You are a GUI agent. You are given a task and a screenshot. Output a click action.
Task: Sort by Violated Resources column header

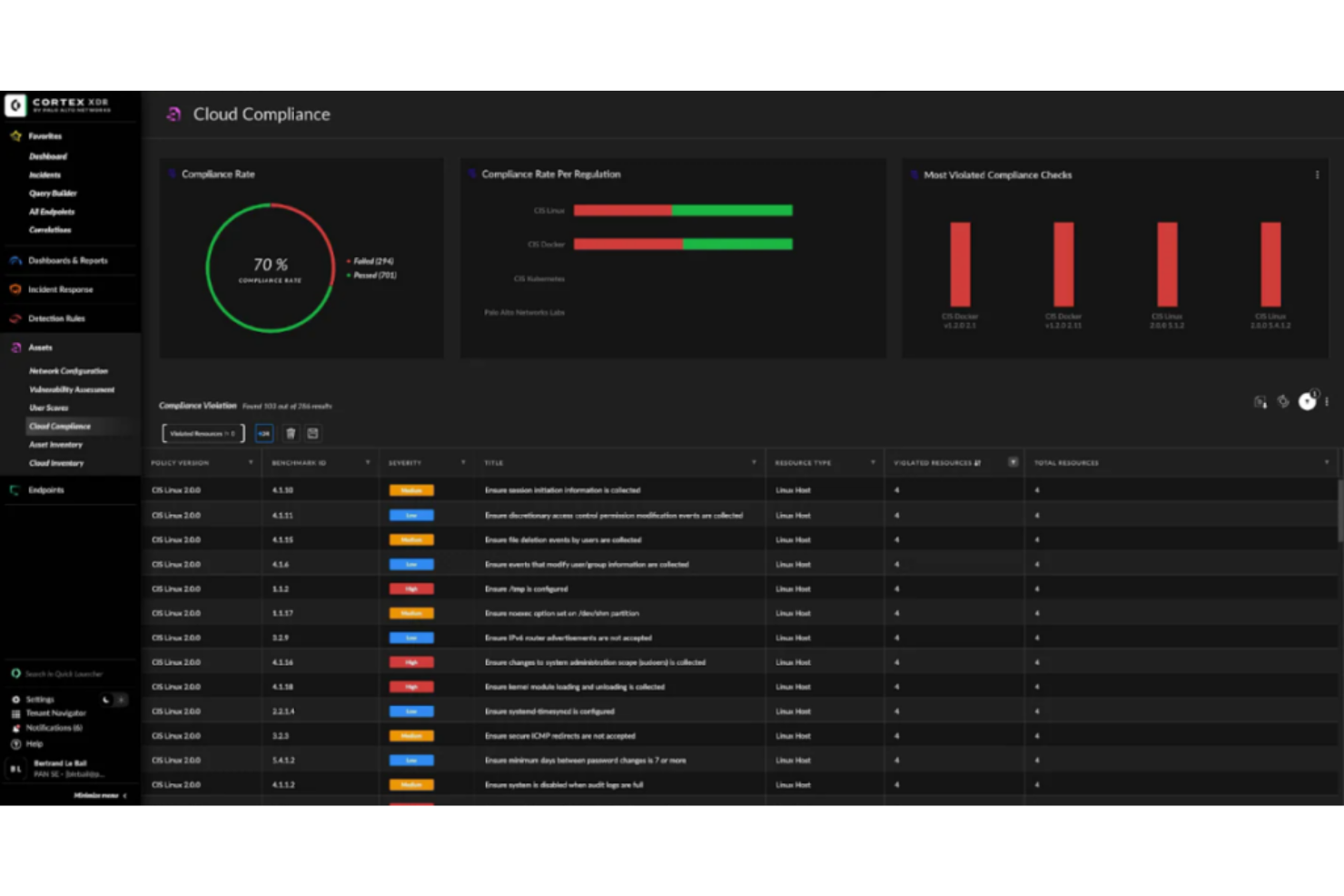coord(936,462)
